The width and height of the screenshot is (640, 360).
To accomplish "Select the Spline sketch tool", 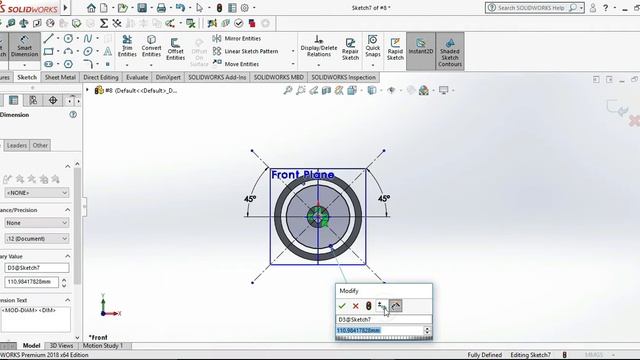I will [88, 38].
